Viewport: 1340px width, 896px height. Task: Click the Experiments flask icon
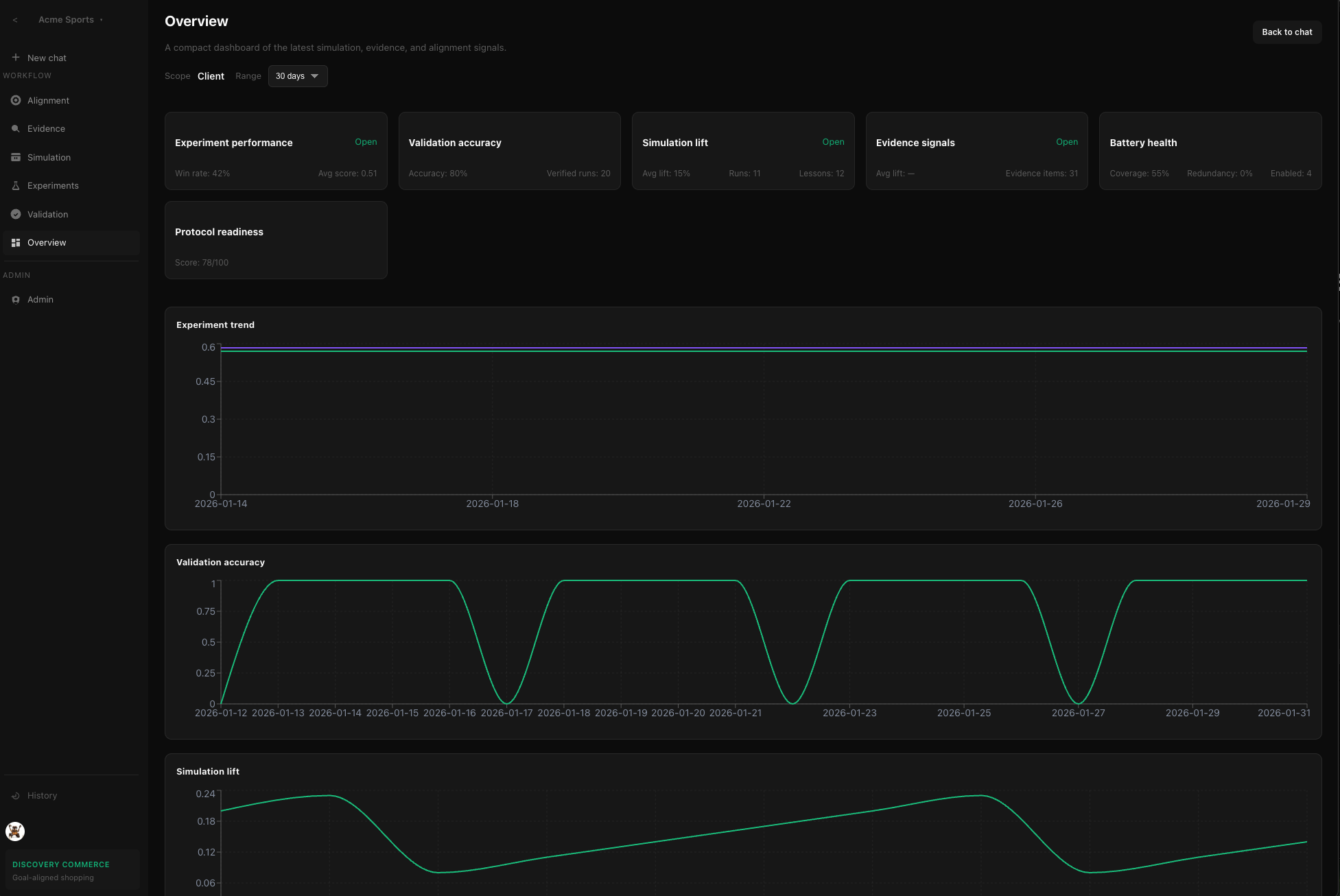click(x=16, y=186)
